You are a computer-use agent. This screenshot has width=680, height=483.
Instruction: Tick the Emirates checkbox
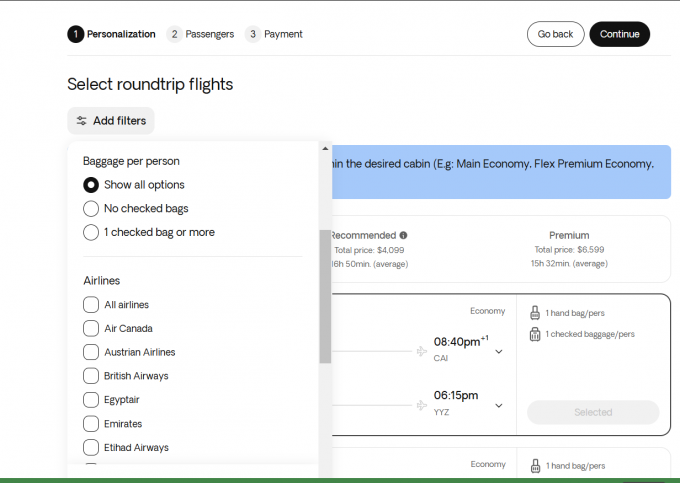click(x=91, y=424)
